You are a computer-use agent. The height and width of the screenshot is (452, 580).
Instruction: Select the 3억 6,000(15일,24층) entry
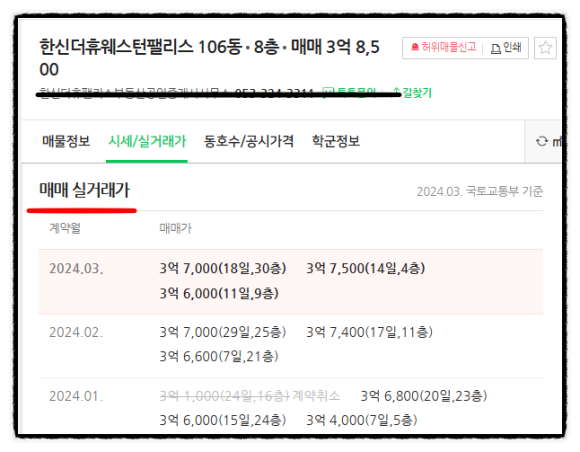pos(223,421)
